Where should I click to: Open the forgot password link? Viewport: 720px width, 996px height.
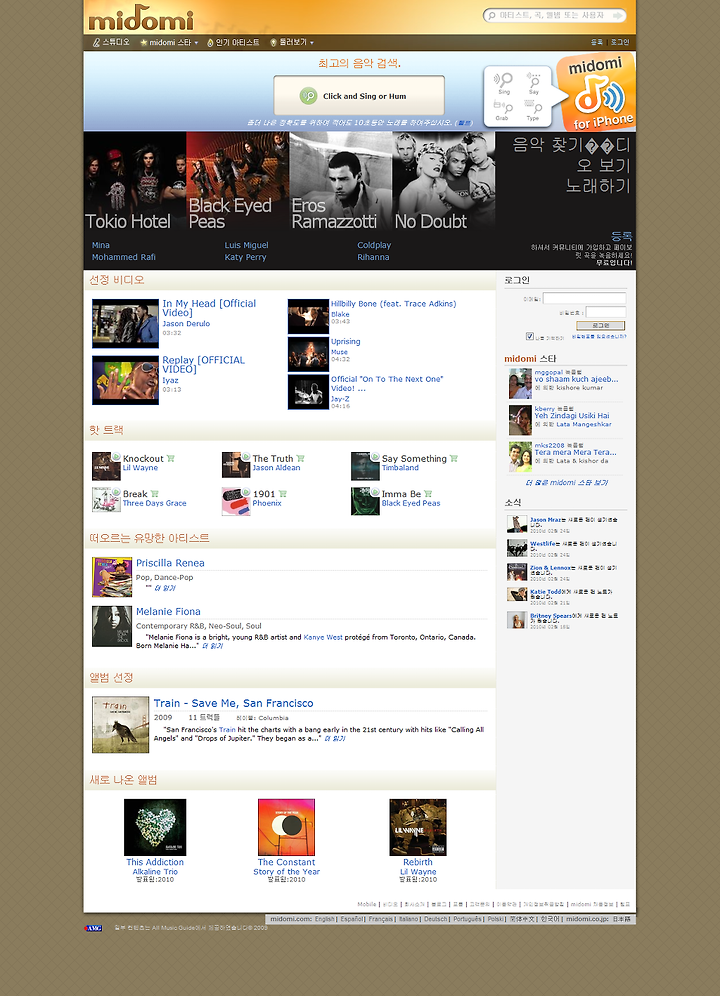(x=599, y=337)
